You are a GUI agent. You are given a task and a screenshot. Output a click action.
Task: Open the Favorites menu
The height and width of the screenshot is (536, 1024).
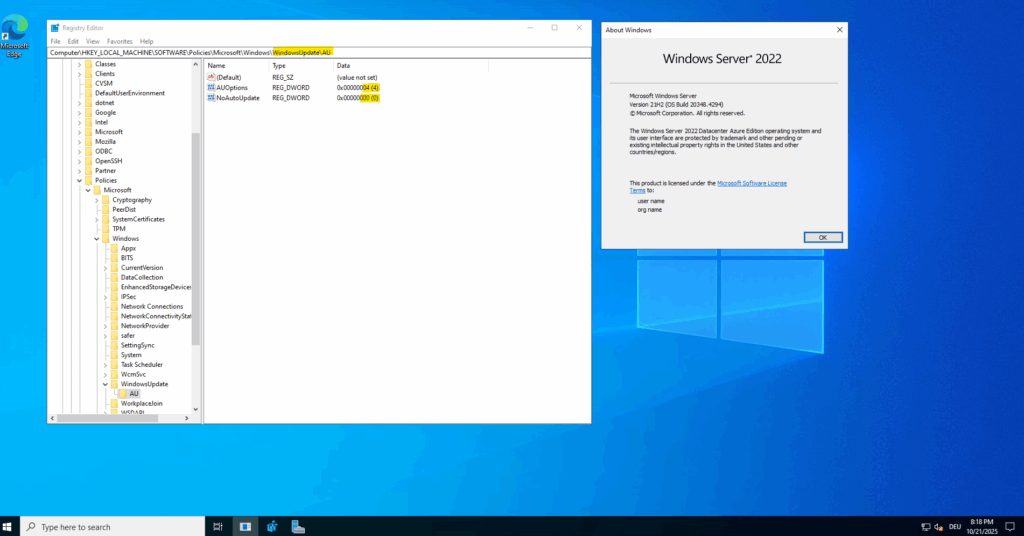tap(120, 41)
